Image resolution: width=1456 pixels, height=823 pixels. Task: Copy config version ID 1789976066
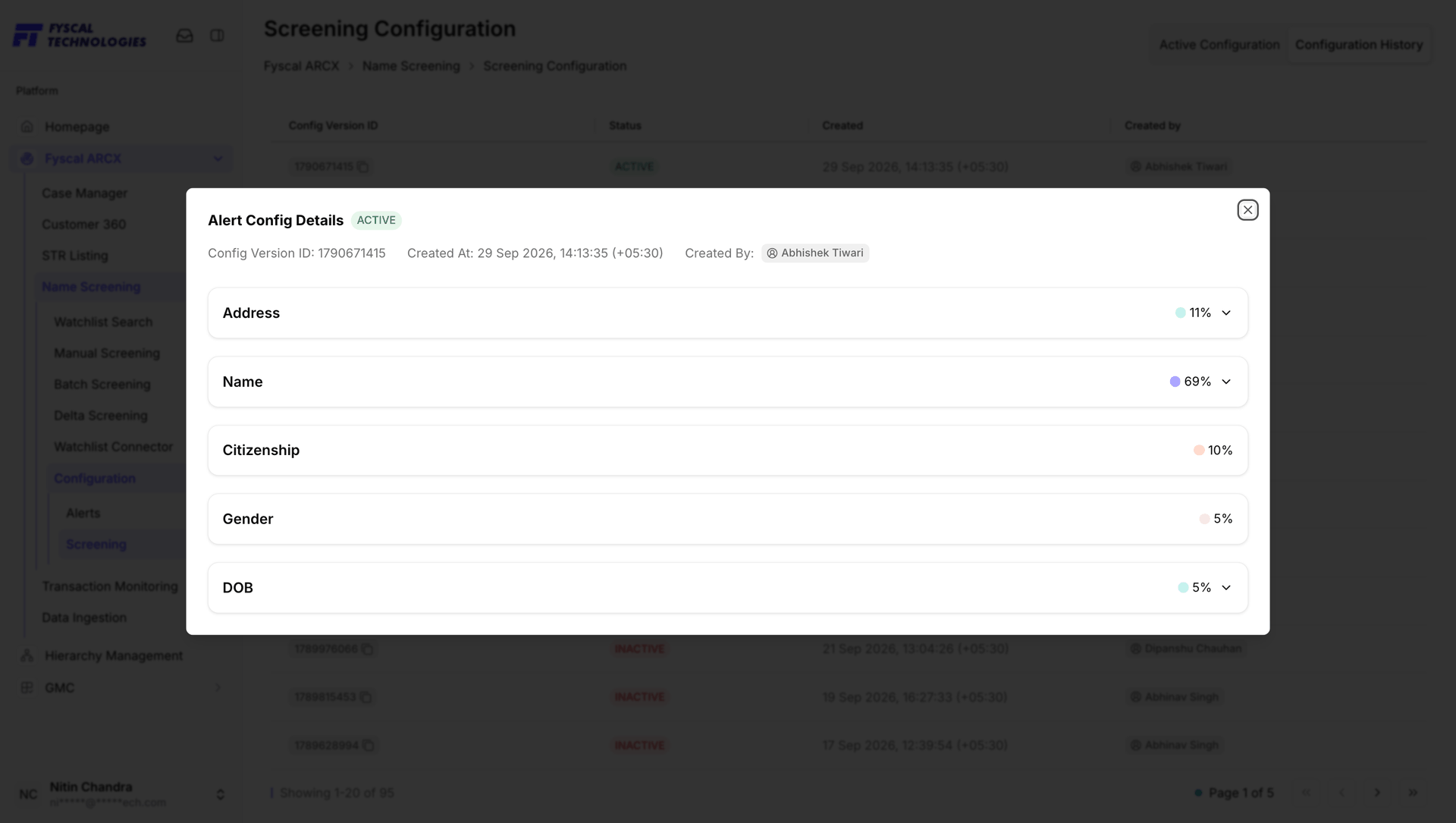pos(367,649)
